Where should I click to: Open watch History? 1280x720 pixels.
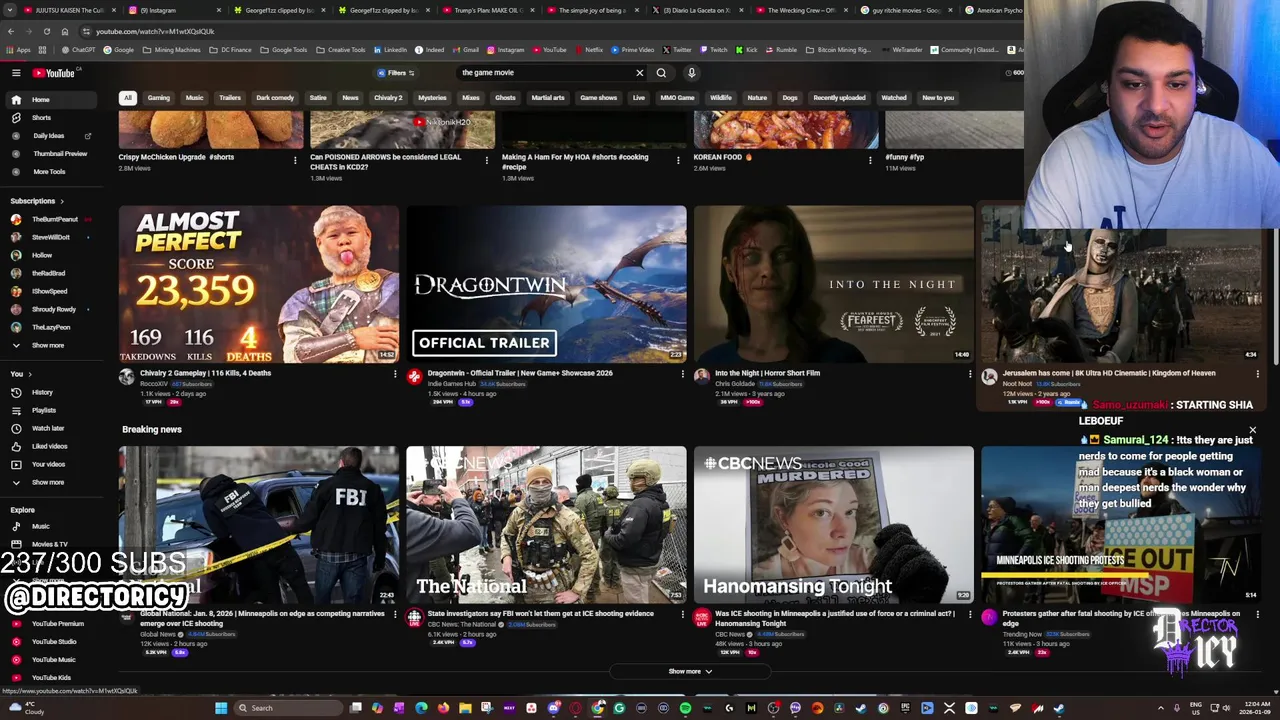pyautogui.click(x=41, y=392)
